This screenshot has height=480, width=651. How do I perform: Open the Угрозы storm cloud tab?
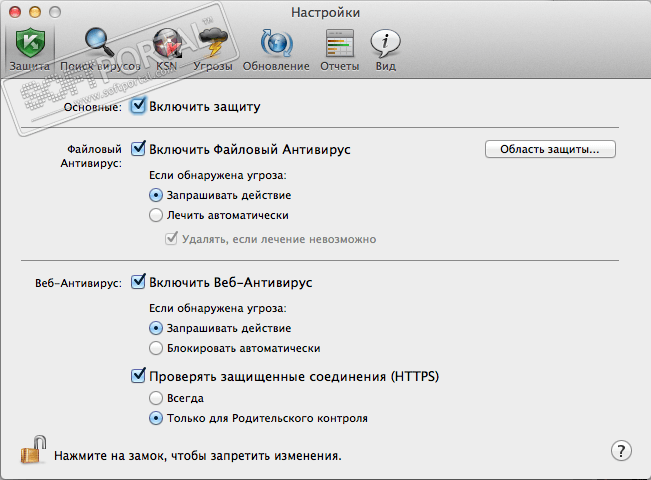point(213,49)
